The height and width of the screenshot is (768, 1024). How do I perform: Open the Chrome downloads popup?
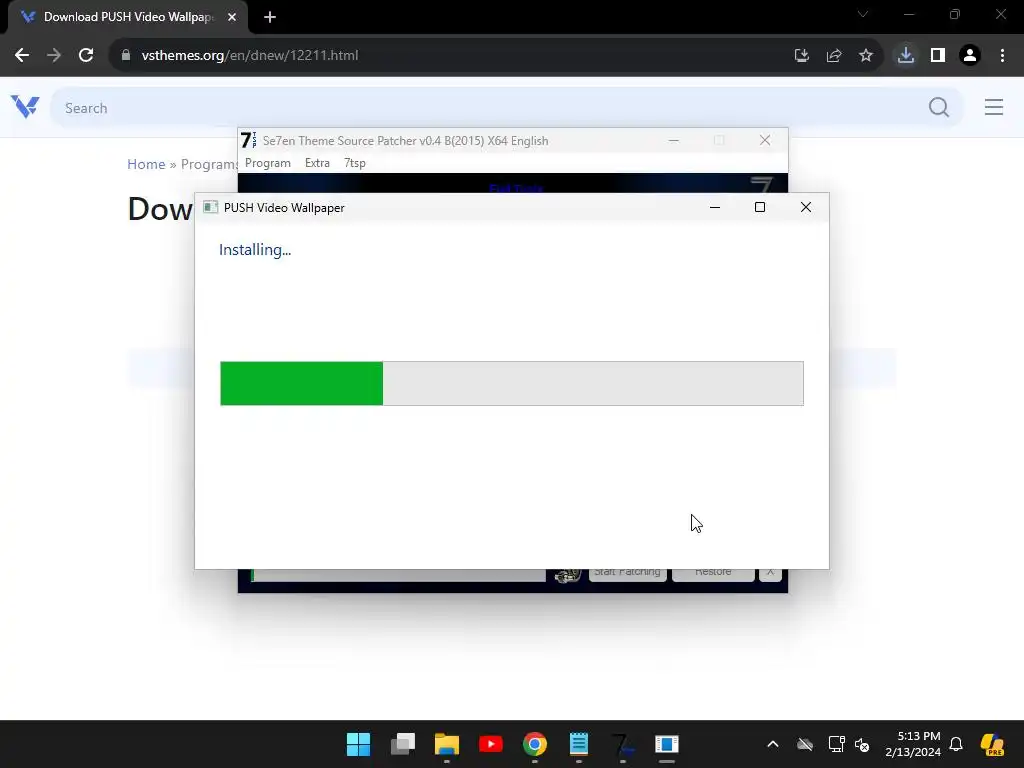906,56
